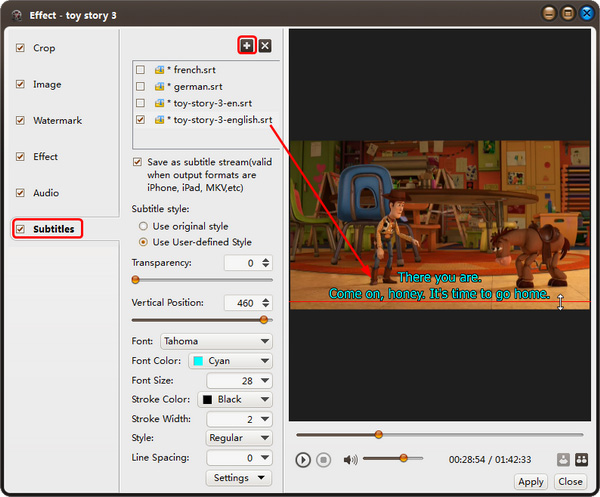Switch to the Effect tab
Viewport: 600px width, 497px height.
tap(46, 156)
